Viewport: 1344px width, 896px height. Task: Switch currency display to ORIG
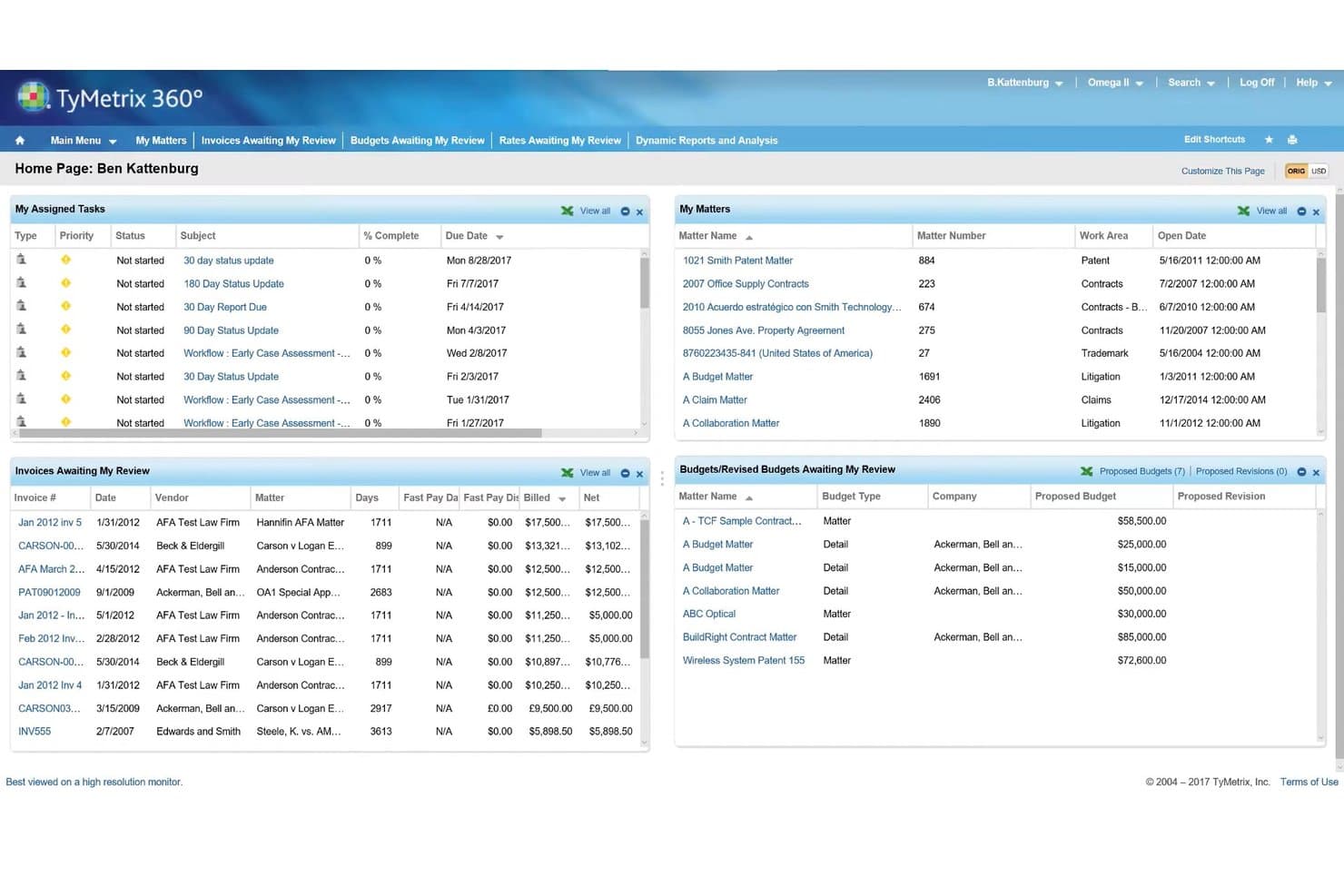click(x=1296, y=171)
